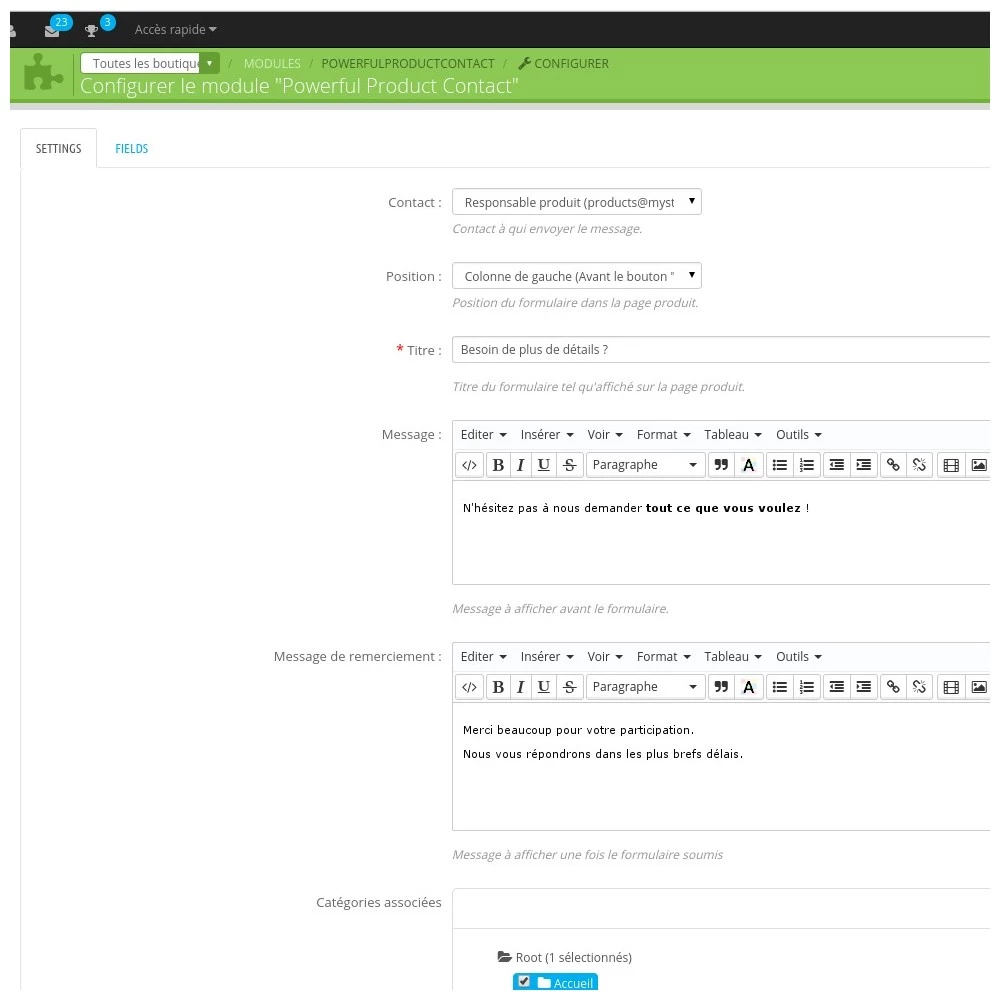Open Format menu in Message editor
Image resolution: width=1000 pixels, height=1000 pixels.
click(663, 434)
